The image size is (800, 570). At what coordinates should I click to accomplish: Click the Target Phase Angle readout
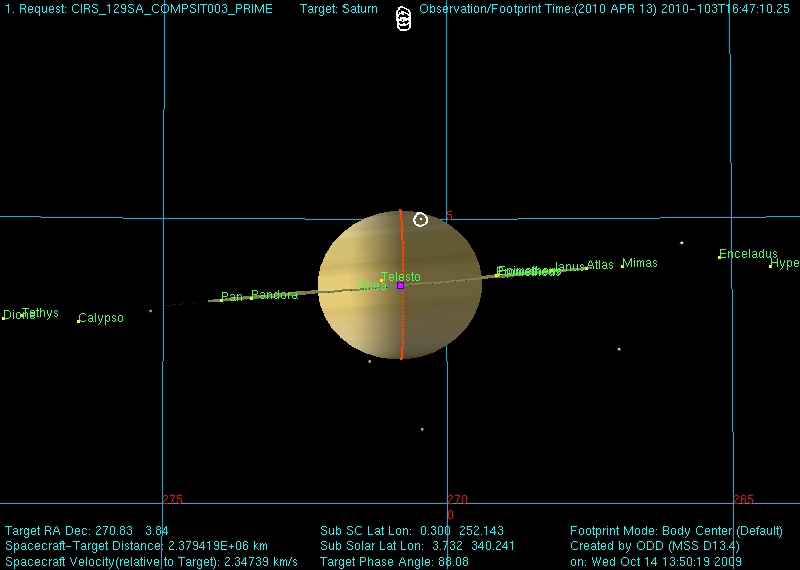[394, 562]
